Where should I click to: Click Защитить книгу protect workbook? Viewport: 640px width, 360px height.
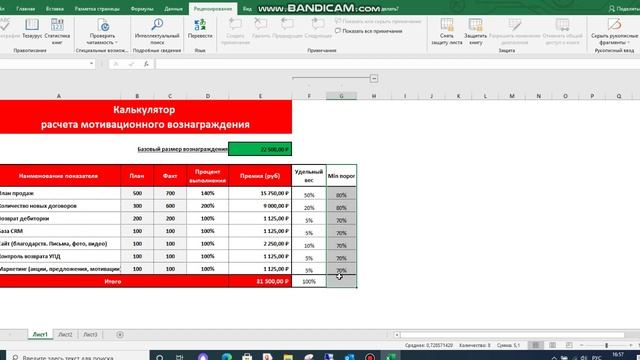pos(476,31)
